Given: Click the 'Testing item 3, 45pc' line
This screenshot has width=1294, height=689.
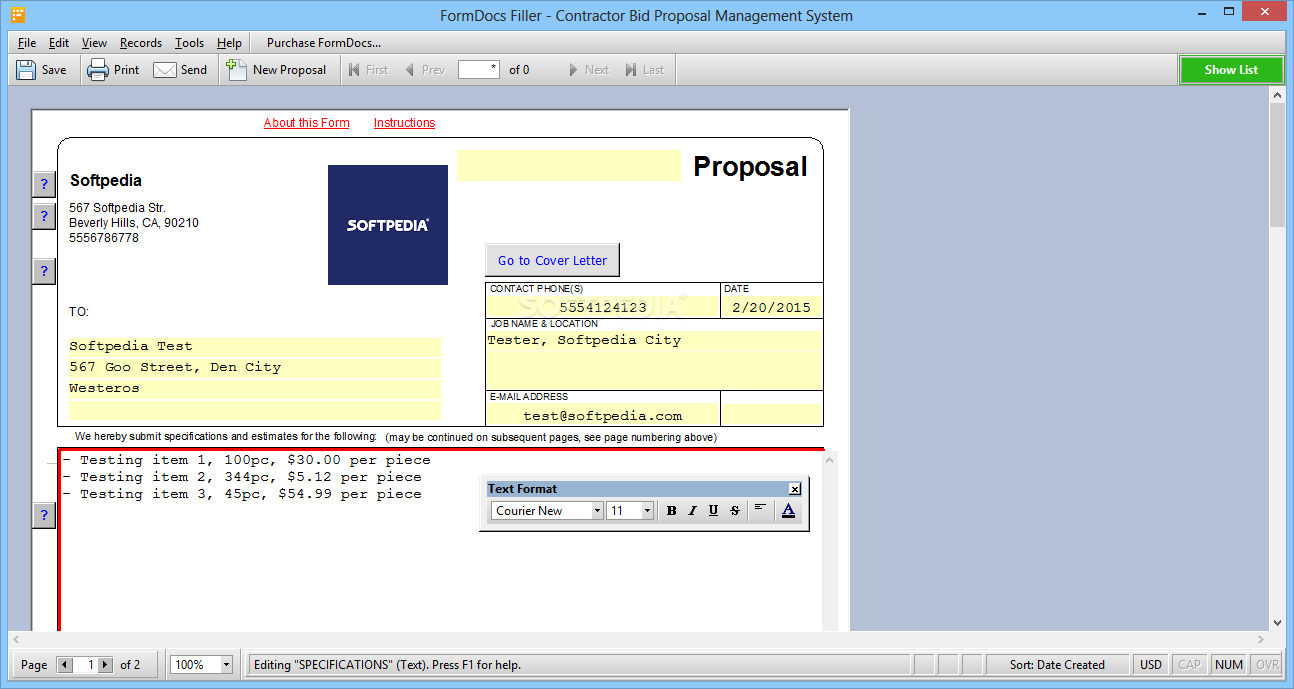Looking at the screenshot, I should pyautogui.click(x=242, y=494).
